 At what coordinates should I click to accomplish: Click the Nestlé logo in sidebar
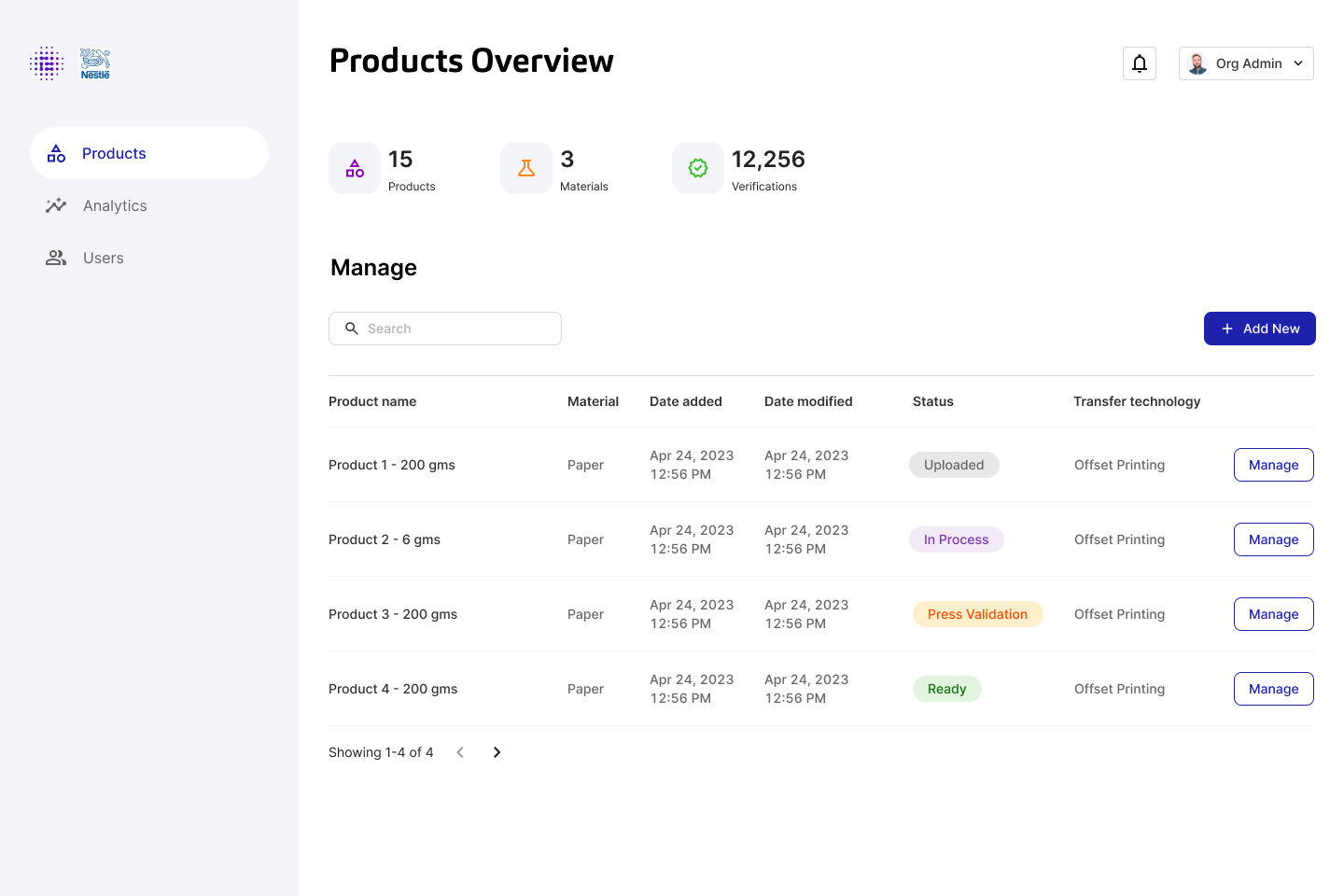pyautogui.click(x=95, y=63)
